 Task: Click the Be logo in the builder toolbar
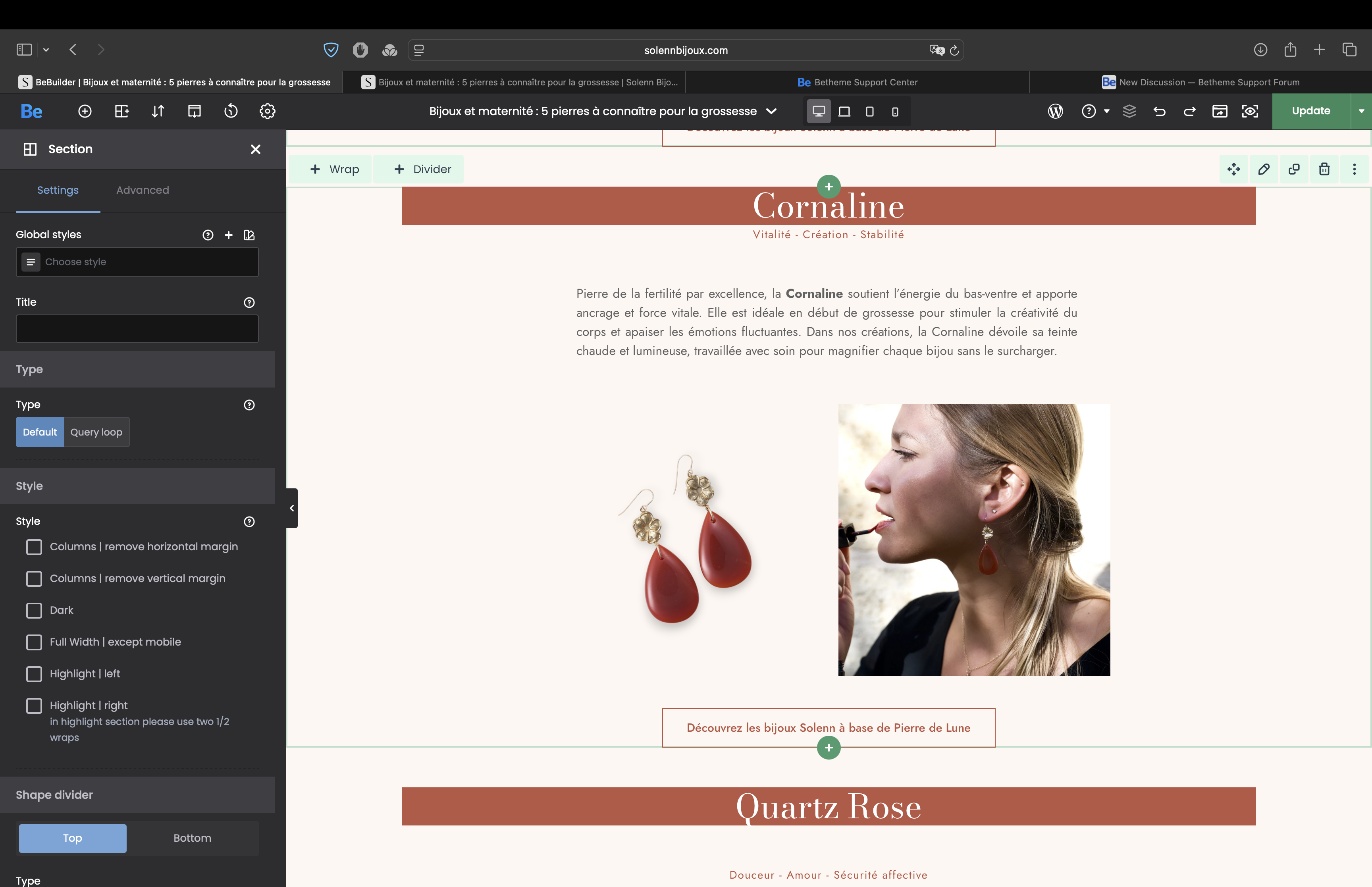[x=31, y=111]
